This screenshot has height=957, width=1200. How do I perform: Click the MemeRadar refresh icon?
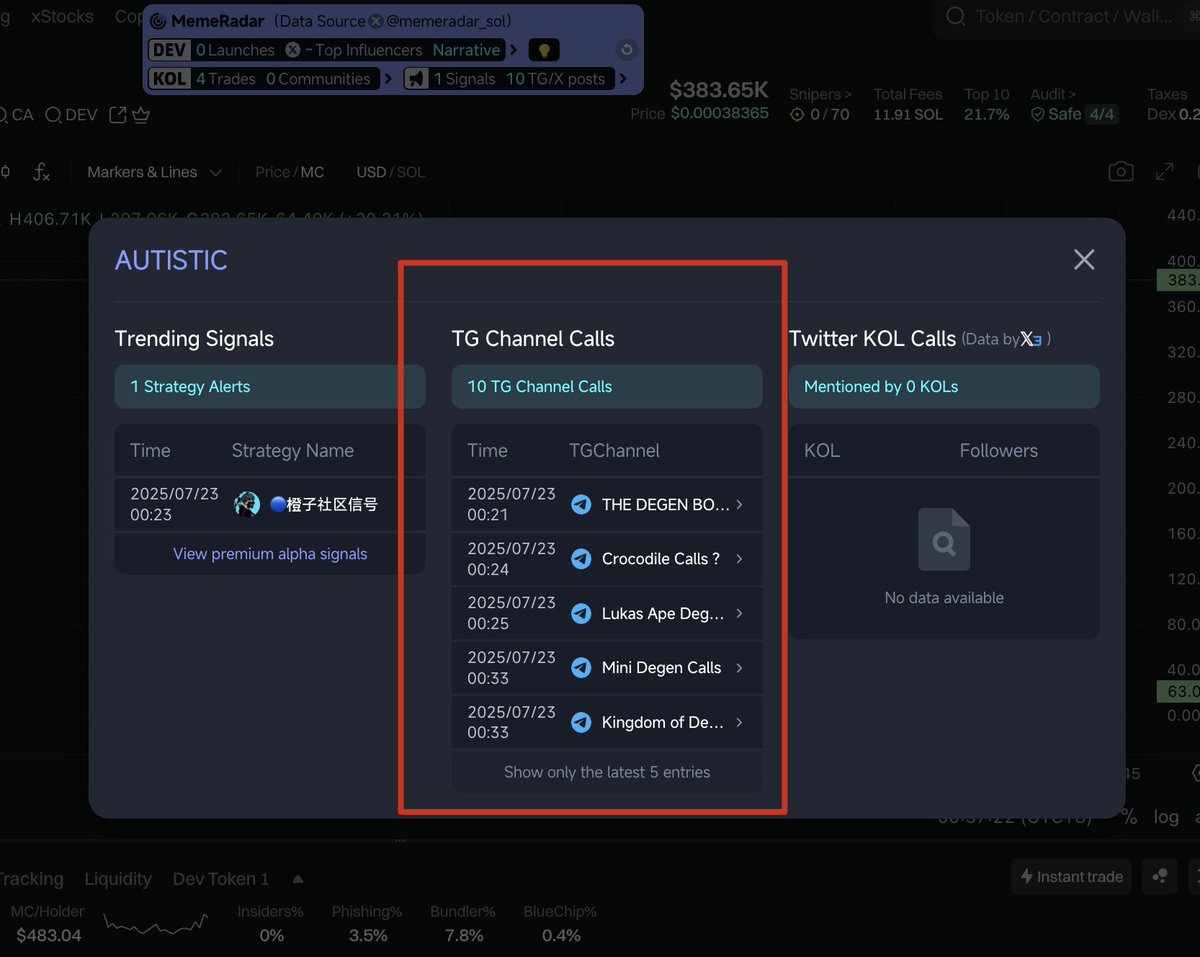(x=626, y=49)
